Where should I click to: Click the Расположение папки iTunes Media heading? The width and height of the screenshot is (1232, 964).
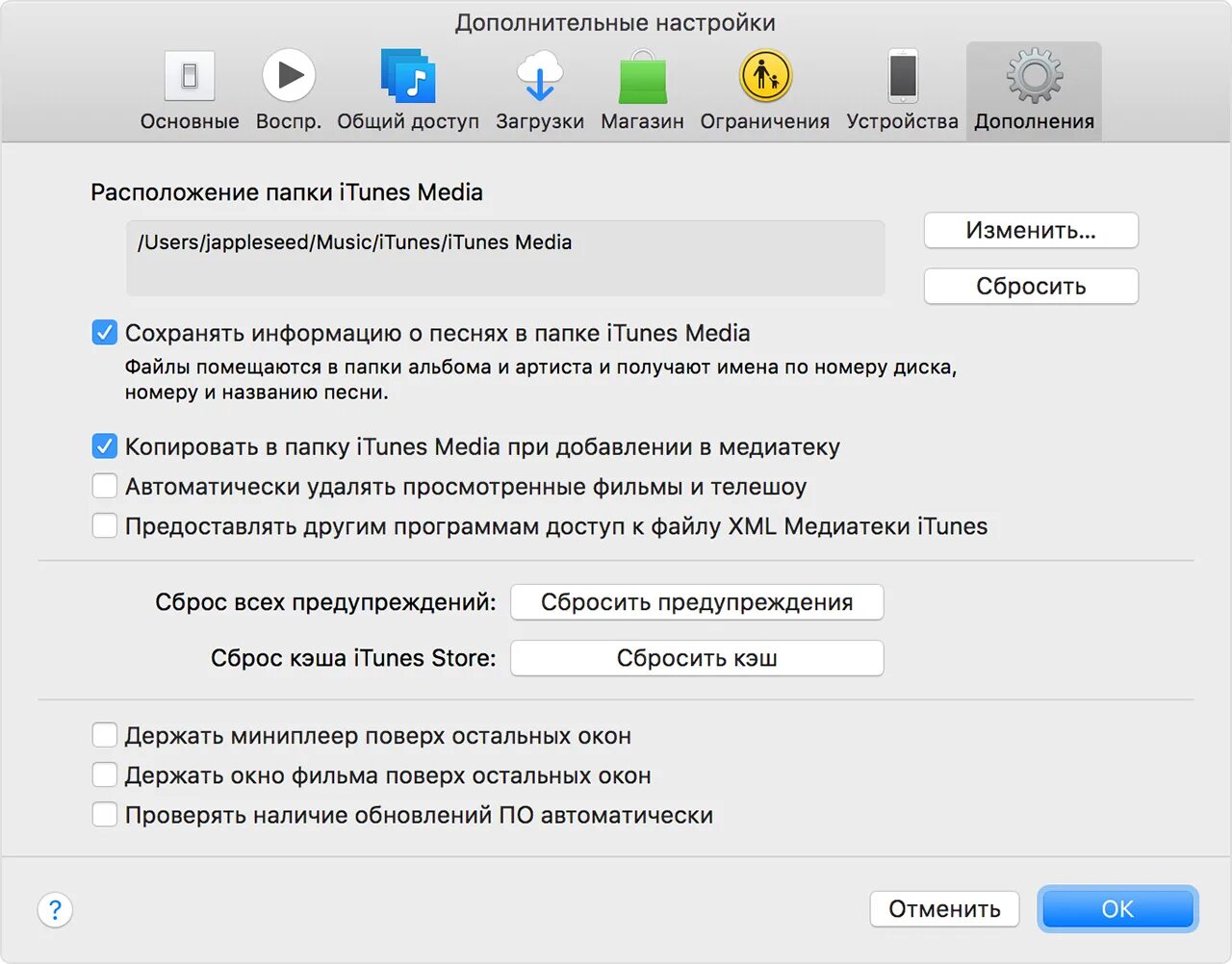(287, 192)
